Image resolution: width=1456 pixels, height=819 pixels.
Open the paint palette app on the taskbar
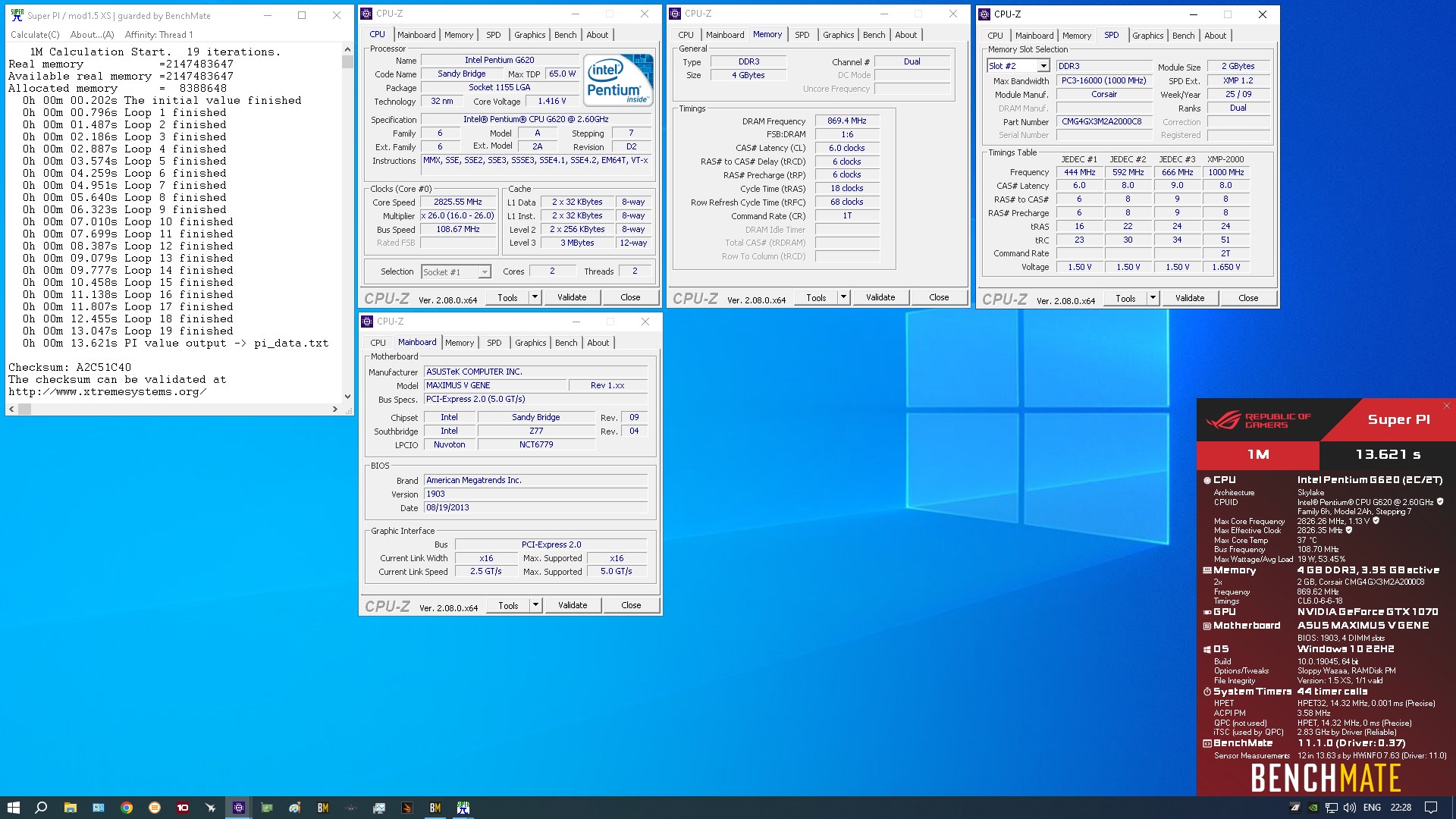[x=295, y=808]
